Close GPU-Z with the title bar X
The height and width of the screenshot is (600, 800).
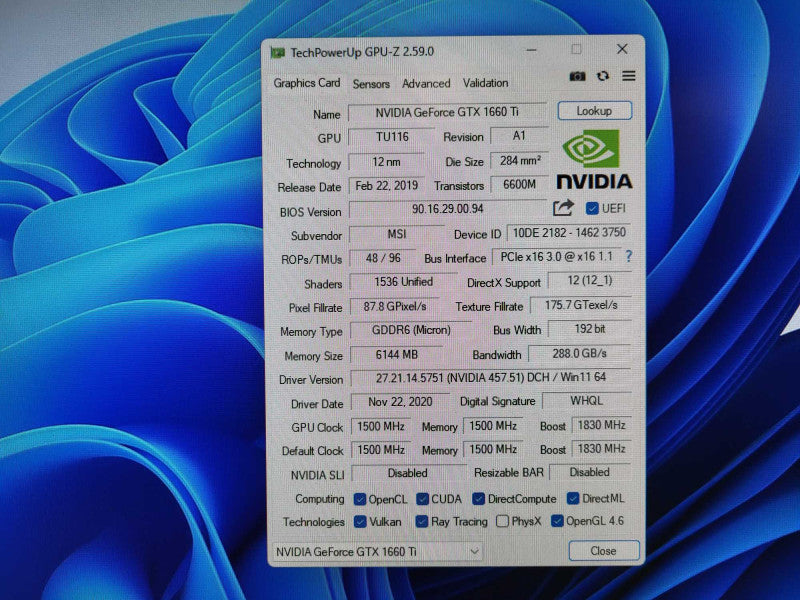pyautogui.click(x=622, y=49)
